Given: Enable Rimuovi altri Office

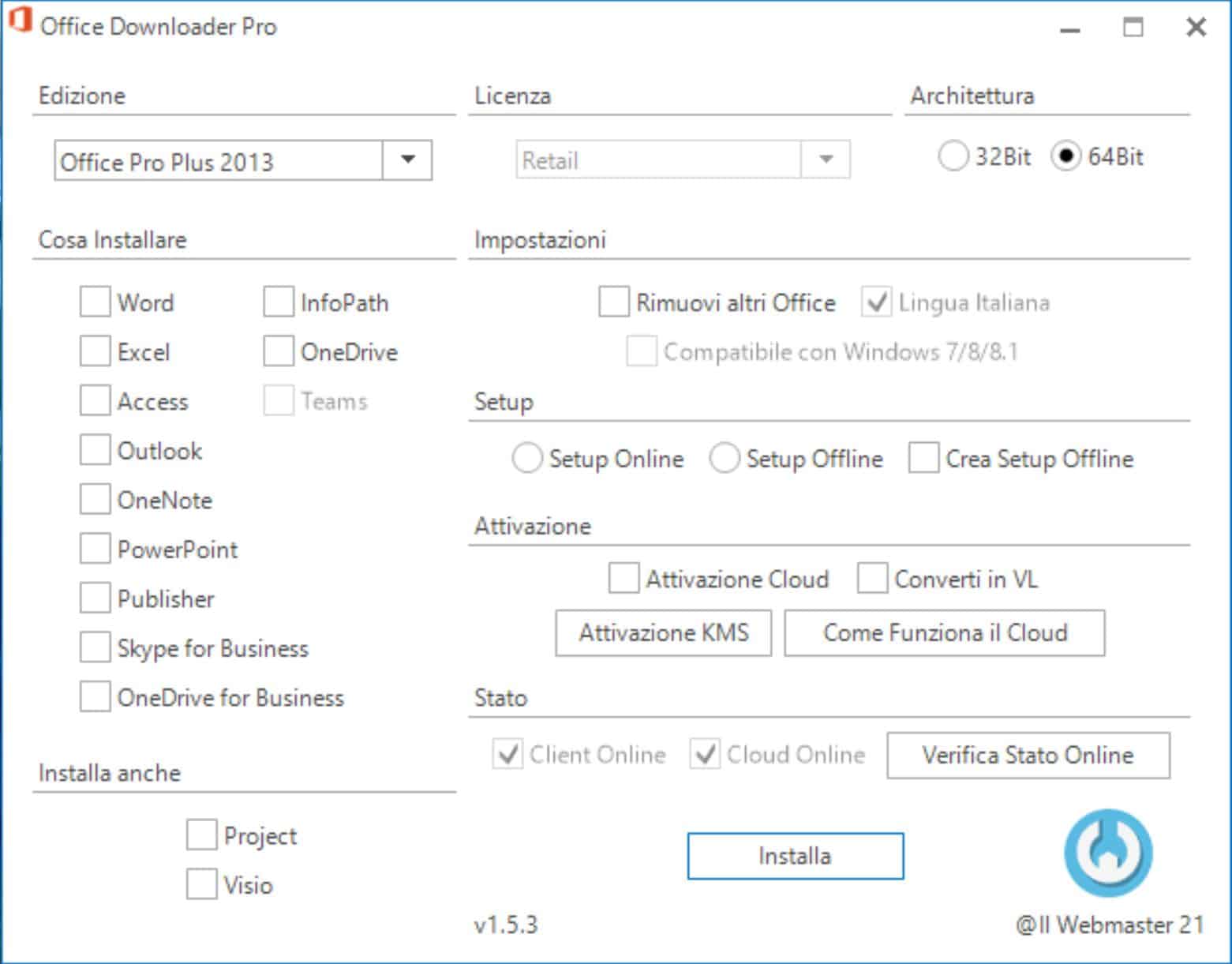Looking at the screenshot, I should [613, 302].
